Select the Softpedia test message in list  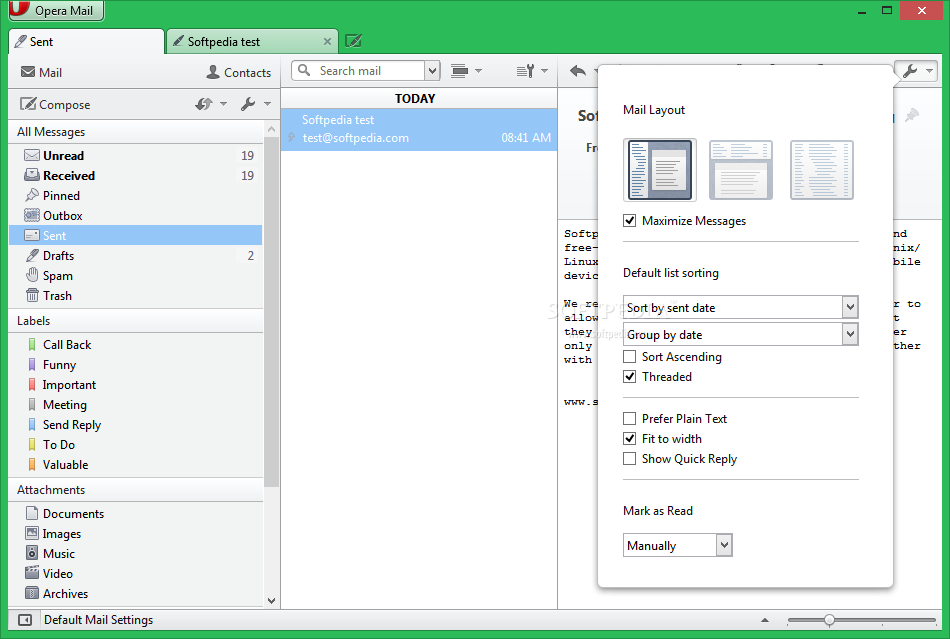pyautogui.click(x=419, y=129)
